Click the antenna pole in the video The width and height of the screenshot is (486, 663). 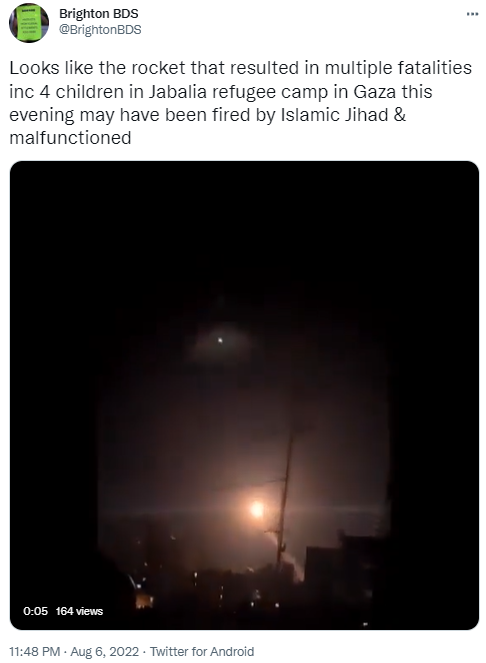coord(284,503)
